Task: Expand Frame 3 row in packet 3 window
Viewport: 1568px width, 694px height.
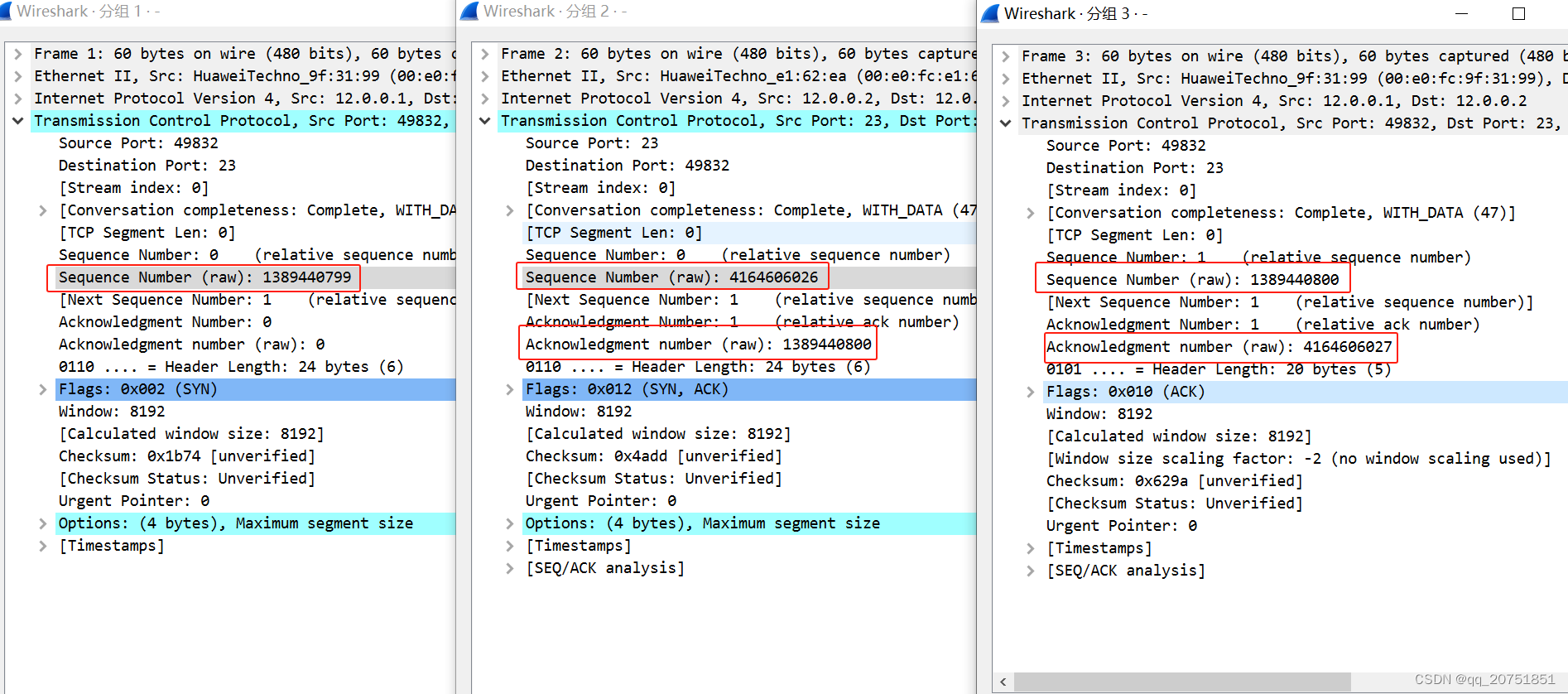Action: pyautogui.click(x=1006, y=56)
